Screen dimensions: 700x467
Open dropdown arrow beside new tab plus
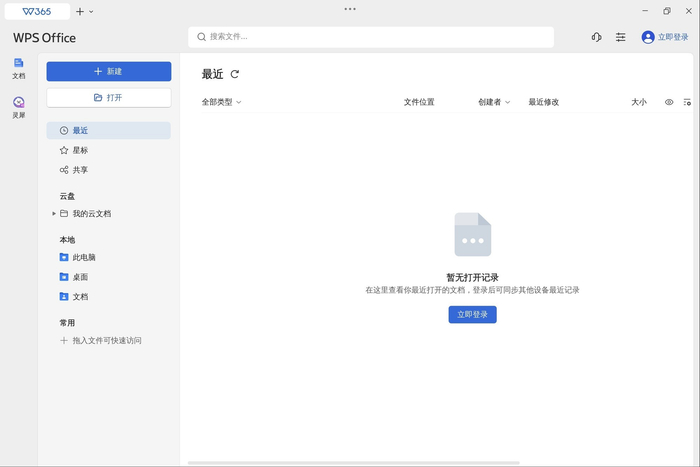click(x=92, y=12)
